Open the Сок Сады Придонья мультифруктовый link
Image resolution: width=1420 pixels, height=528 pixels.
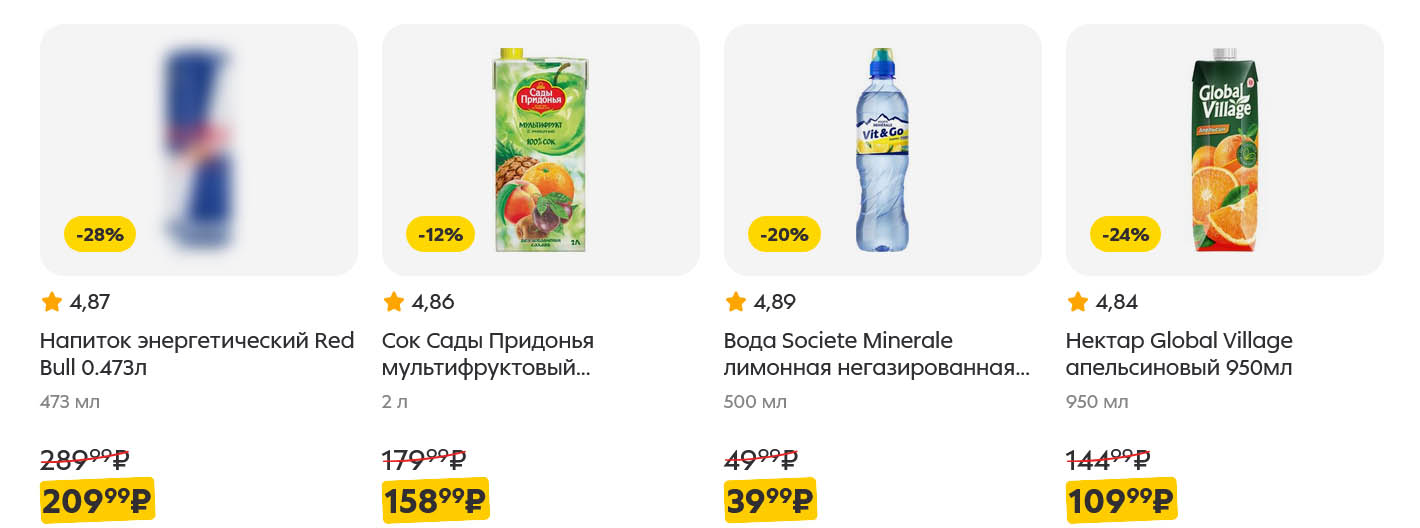(x=488, y=354)
